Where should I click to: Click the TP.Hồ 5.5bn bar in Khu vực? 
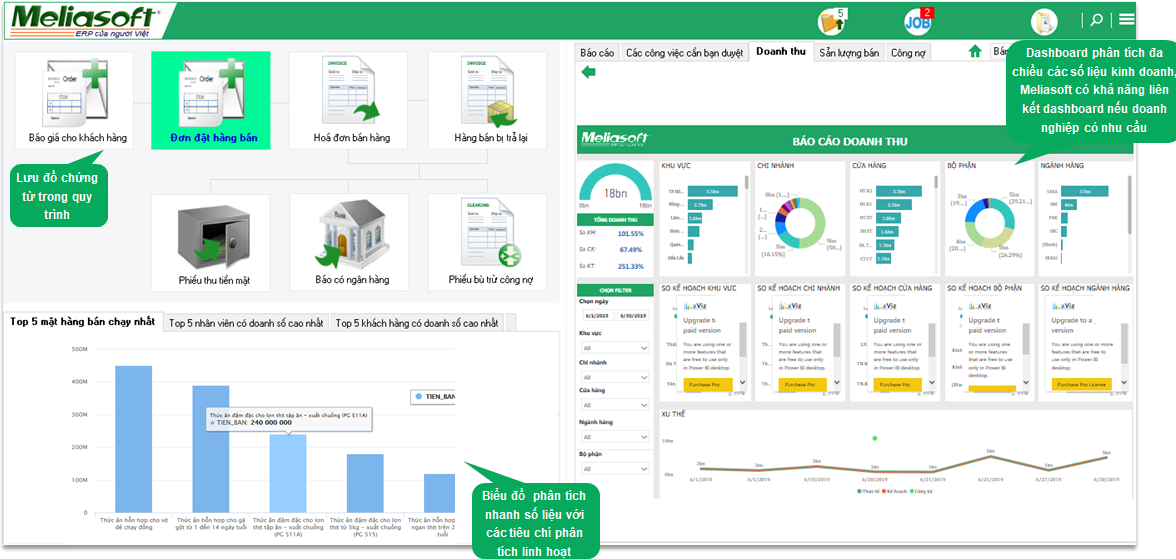point(712,191)
